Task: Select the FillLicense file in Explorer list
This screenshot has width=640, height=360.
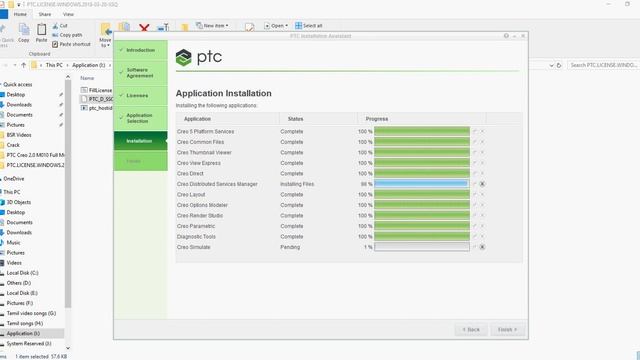Action: point(97,90)
